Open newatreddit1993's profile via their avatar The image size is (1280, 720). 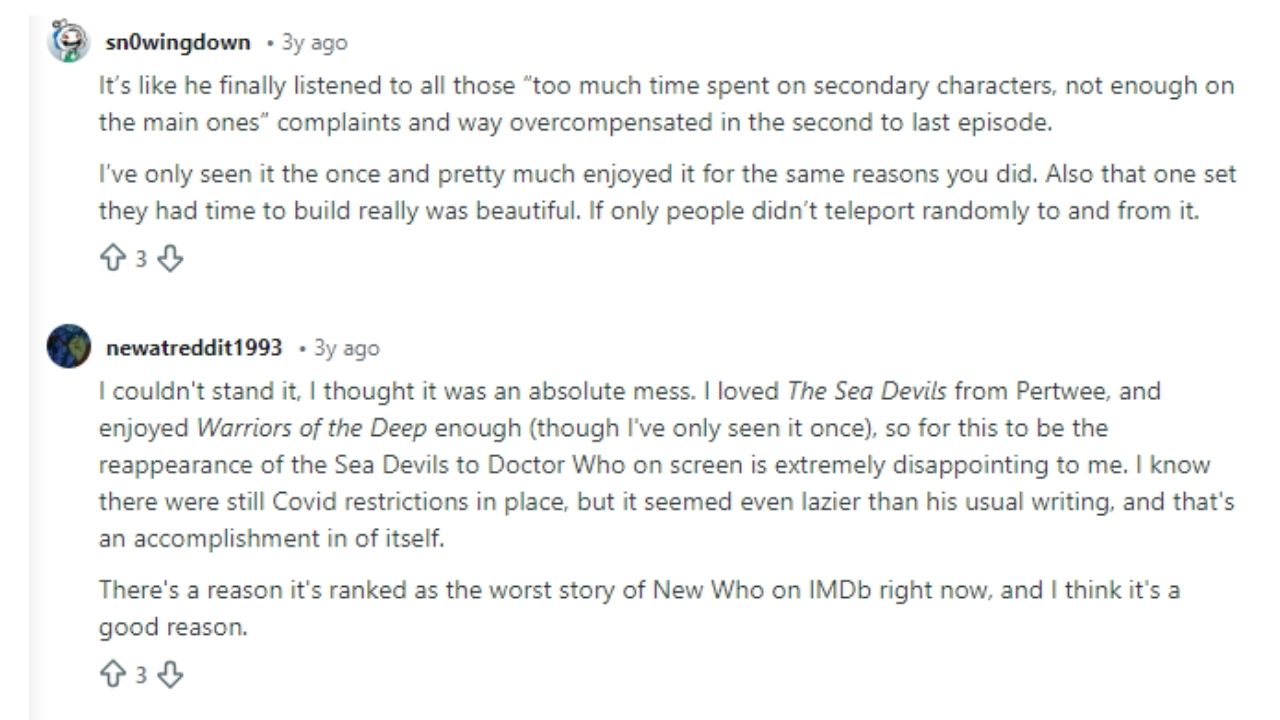coord(68,346)
